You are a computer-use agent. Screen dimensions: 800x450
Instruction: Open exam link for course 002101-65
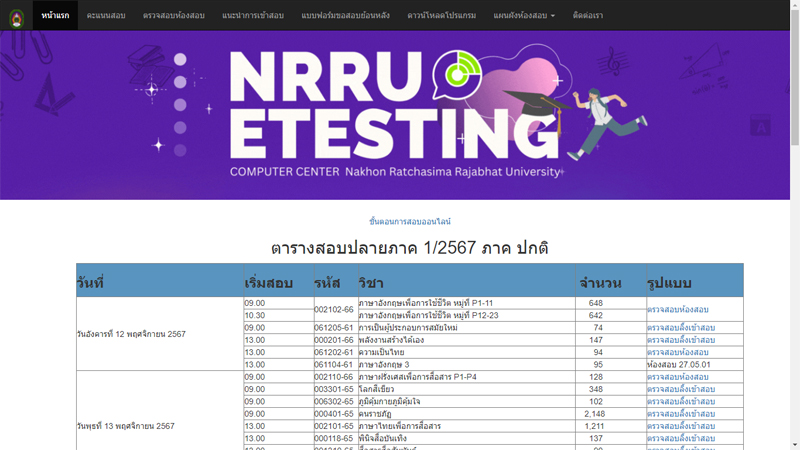[x=681, y=426]
